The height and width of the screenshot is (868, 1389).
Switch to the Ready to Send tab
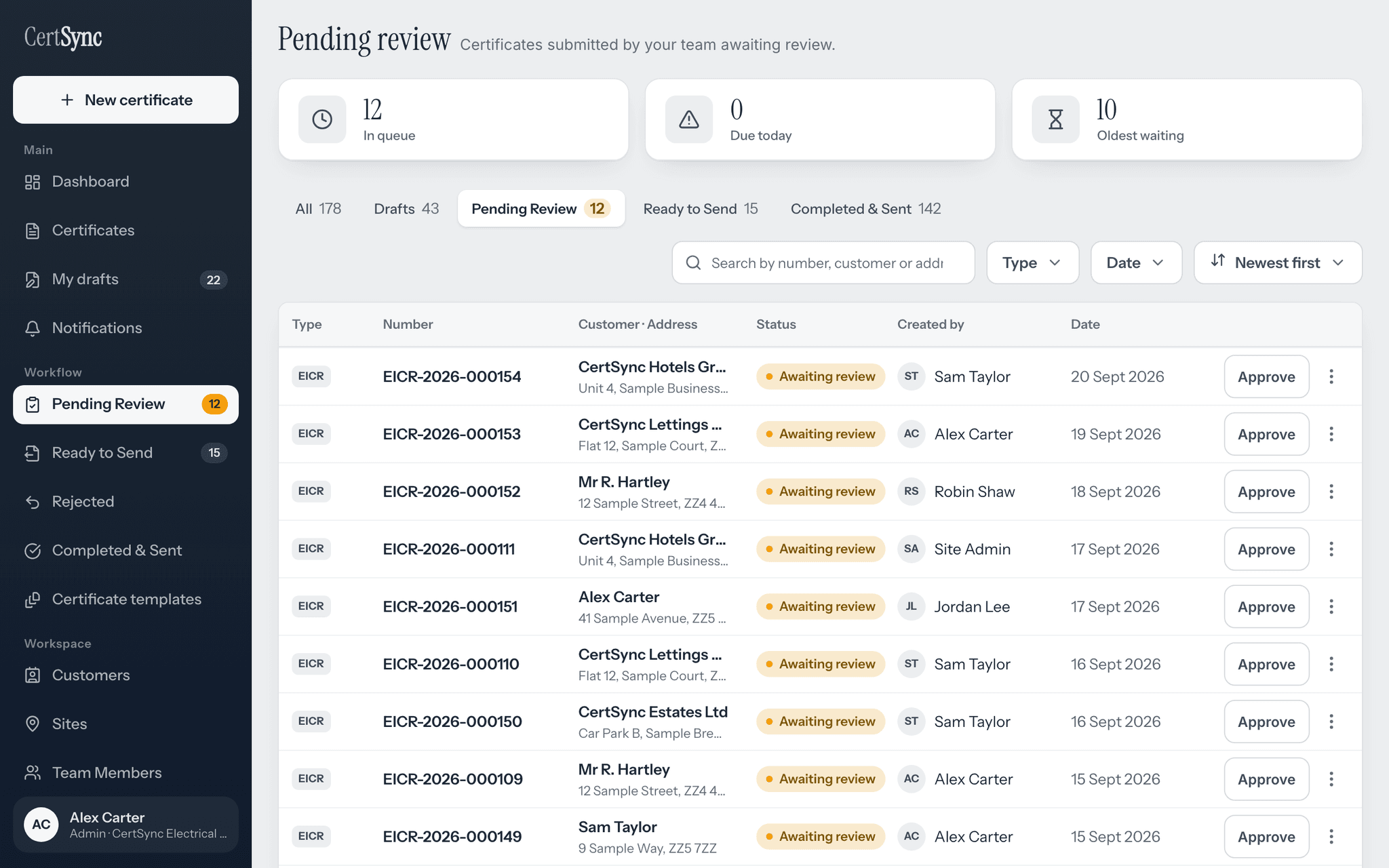[x=701, y=209]
